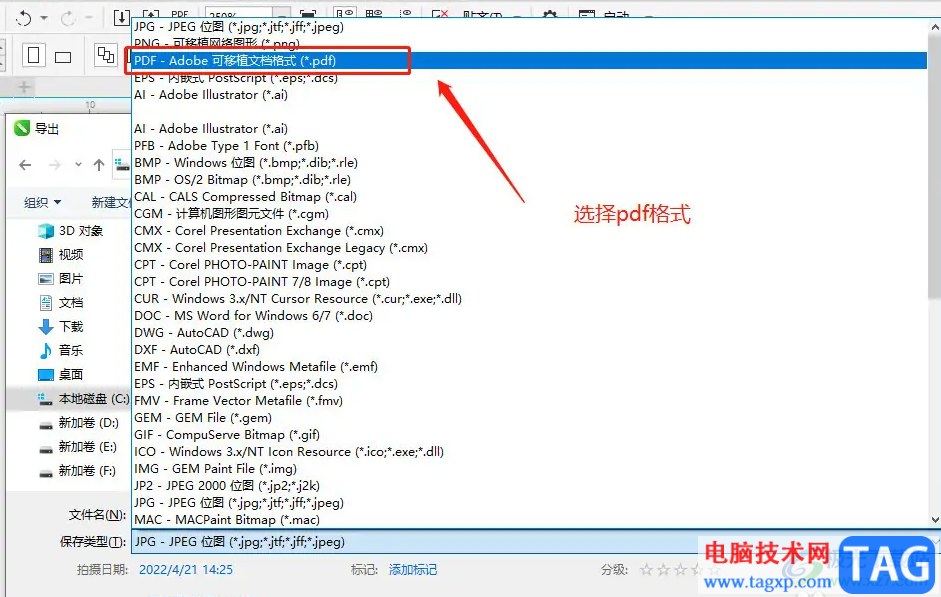
Task: Choose BMP - OS/2 Bitmap format
Action: (530, 179)
